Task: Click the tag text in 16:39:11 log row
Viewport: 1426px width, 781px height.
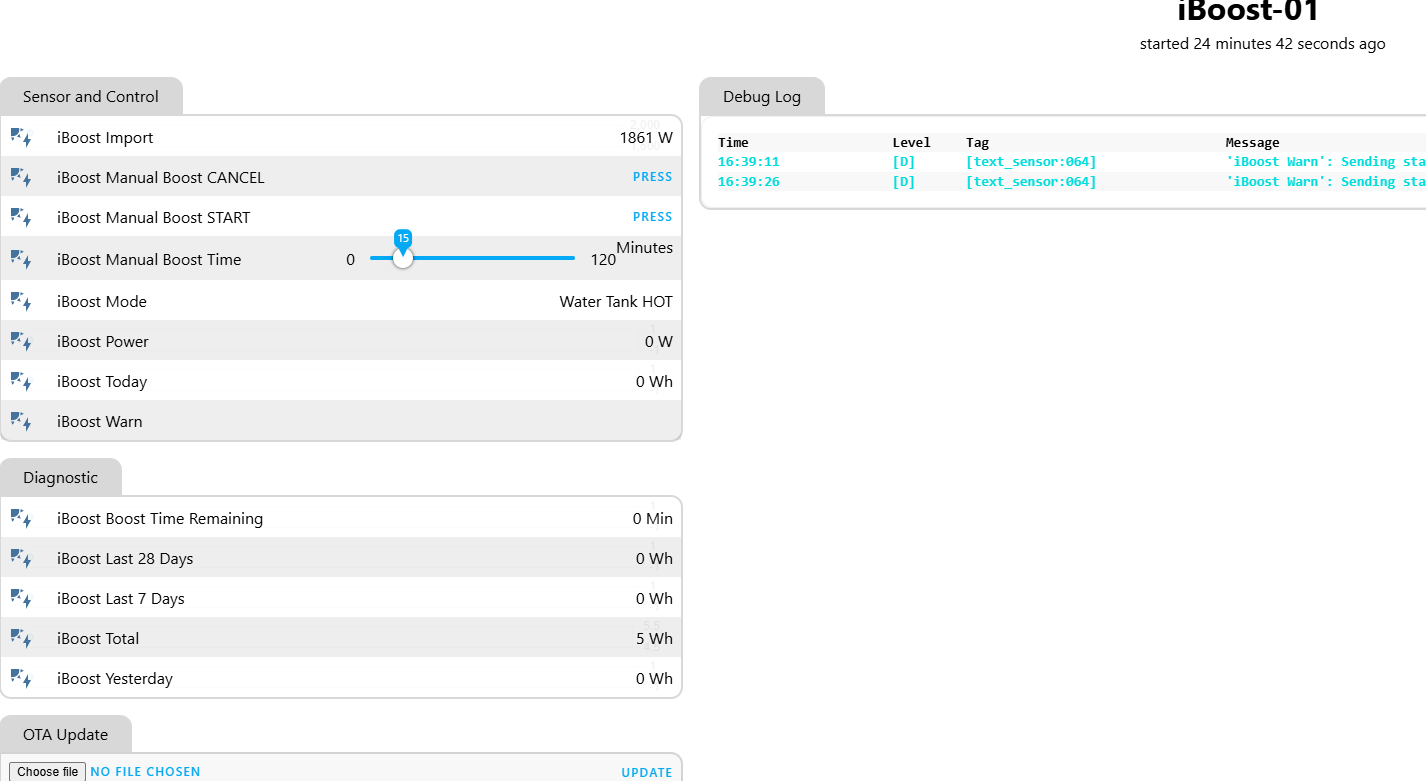Action: tap(1031, 162)
